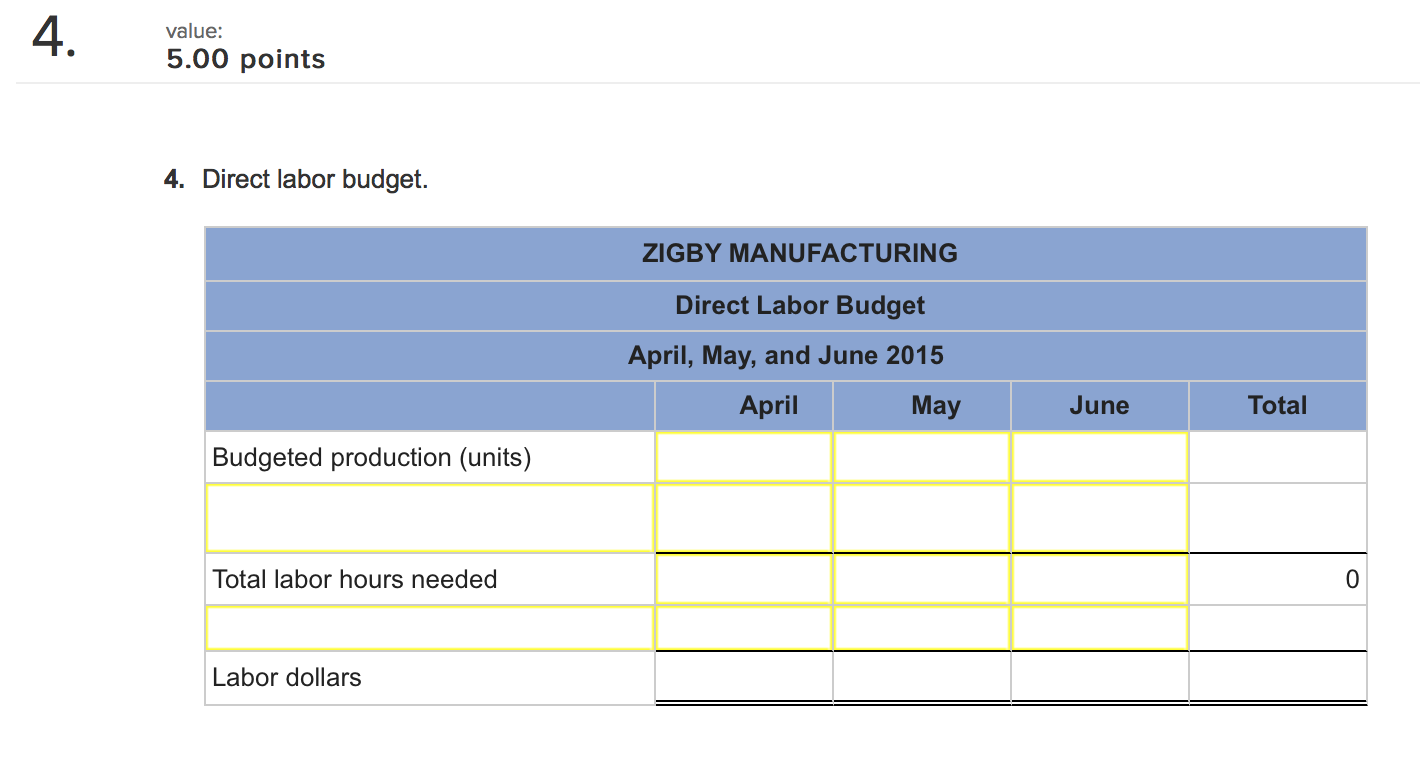
Task: Focus June cell in row above Labor dollars
Action: pyautogui.click(x=1100, y=628)
